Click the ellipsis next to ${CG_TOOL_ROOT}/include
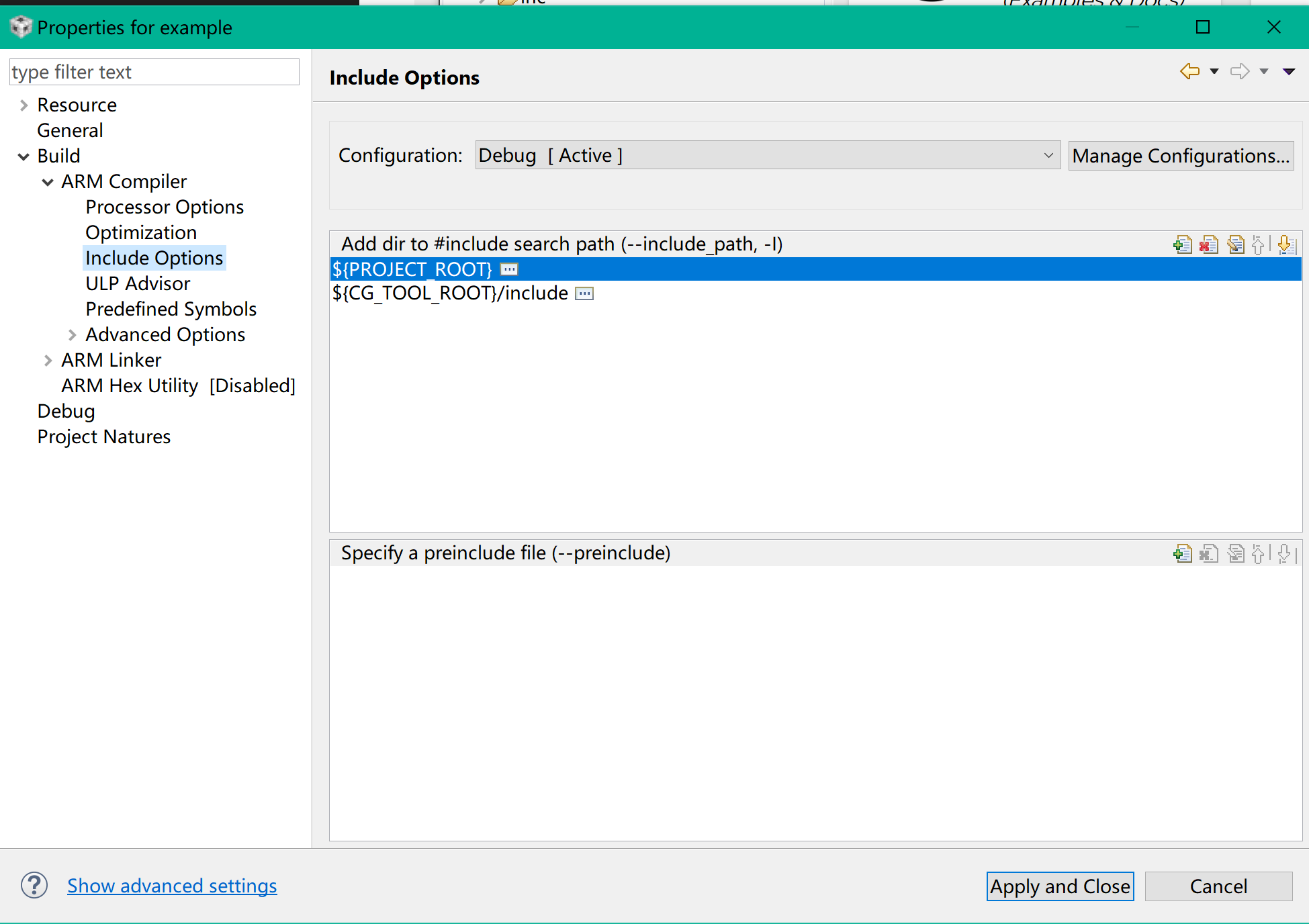The height and width of the screenshot is (924, 1309). pos(584,294)
